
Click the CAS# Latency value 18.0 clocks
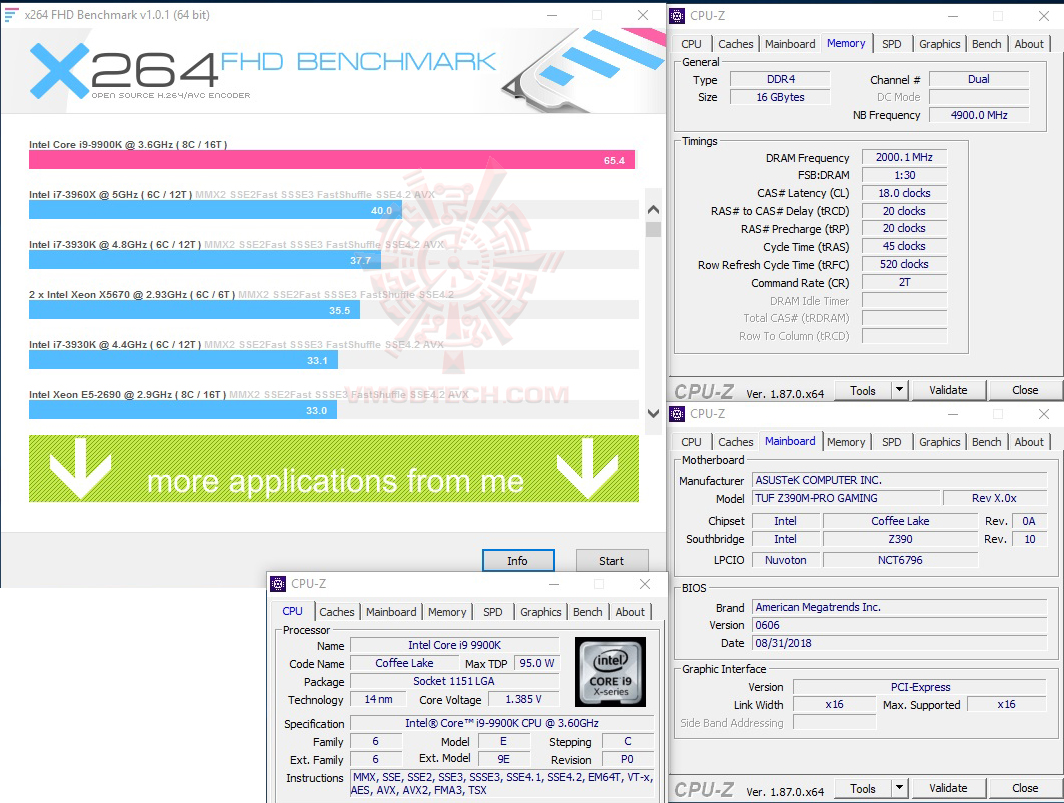coord(904,193)
